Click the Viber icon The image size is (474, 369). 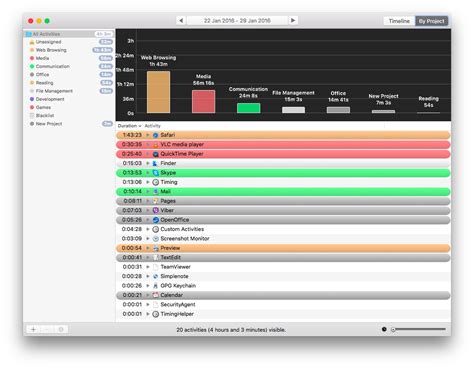[x=155, y=210]
